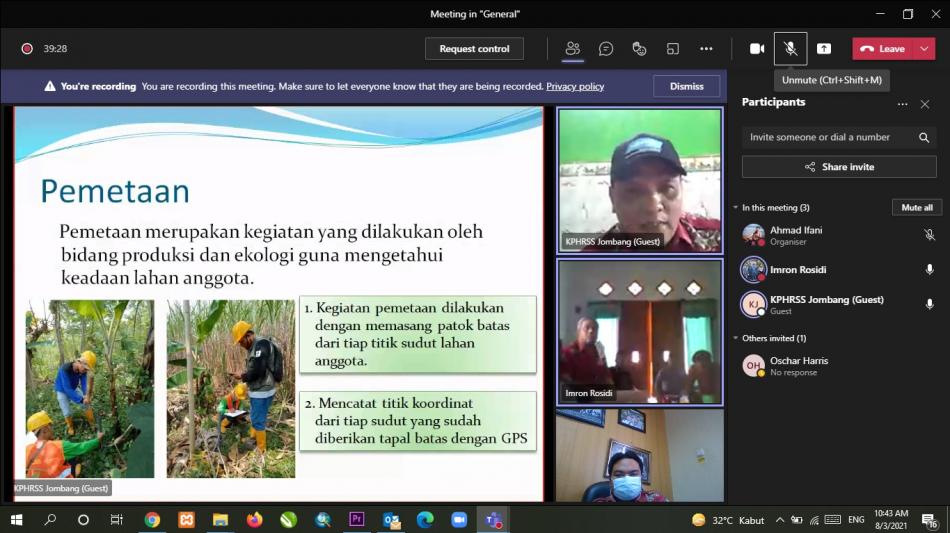Unmute the microphone in the meeting toolbar
Screen dimensions: 950x533
tap(791, 48)
